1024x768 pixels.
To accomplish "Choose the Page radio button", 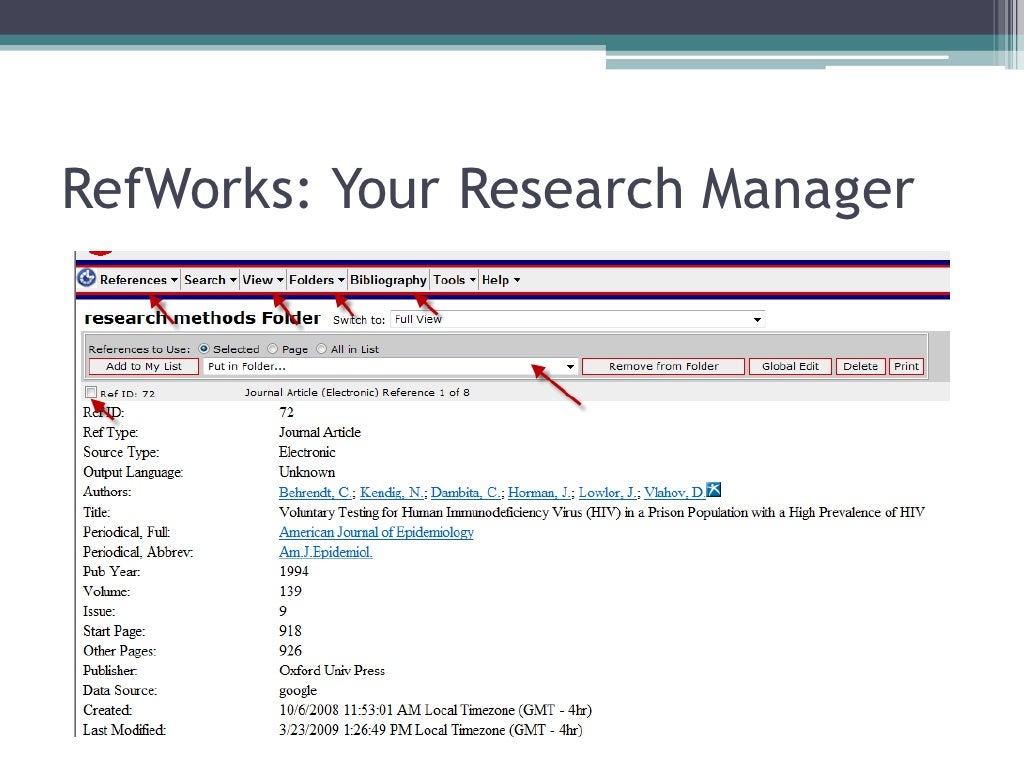I will pos(272,349).
